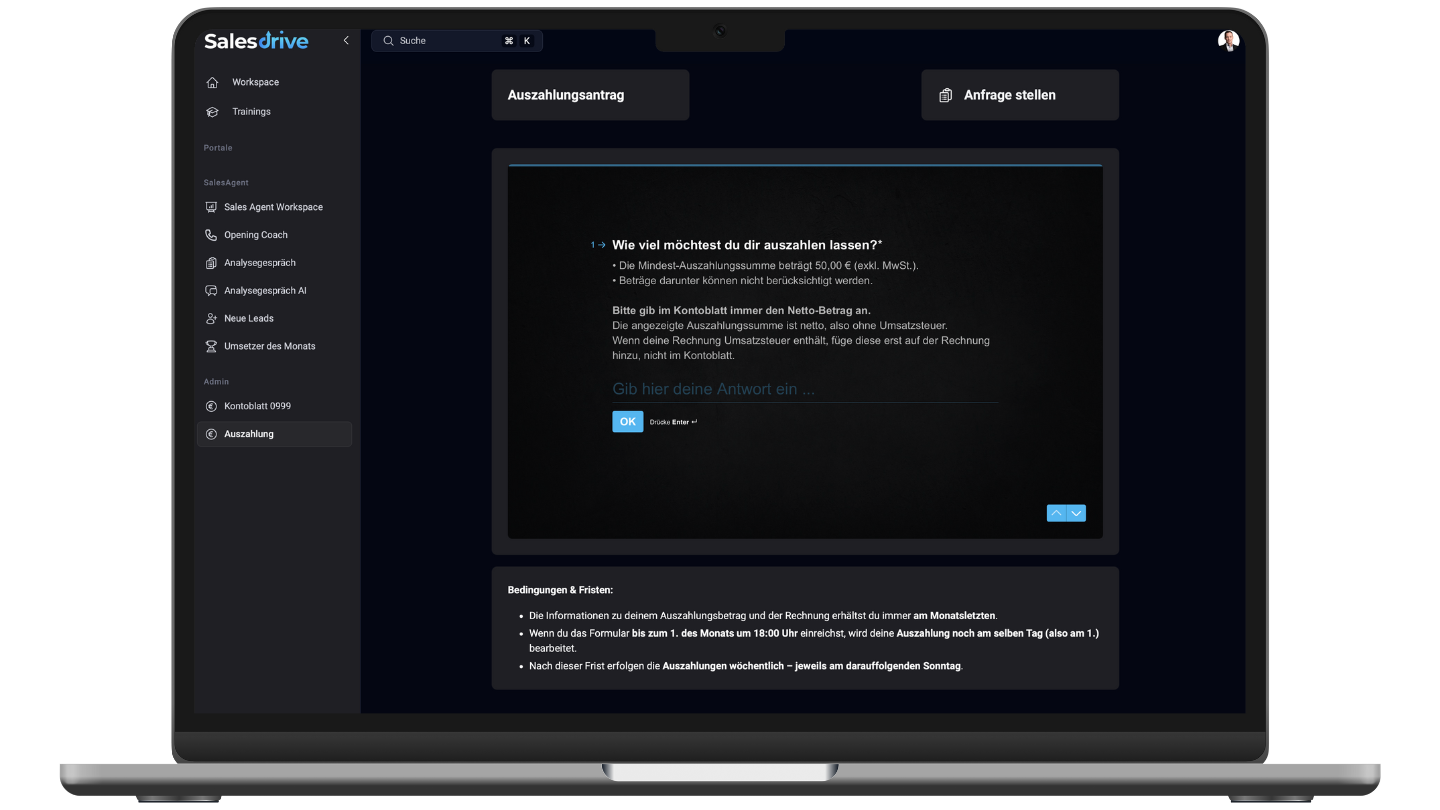Collapse the sidebar with the chevron
Image resolution: width=1440 pixels, height=810 pixels.
[x=346, y=41]
